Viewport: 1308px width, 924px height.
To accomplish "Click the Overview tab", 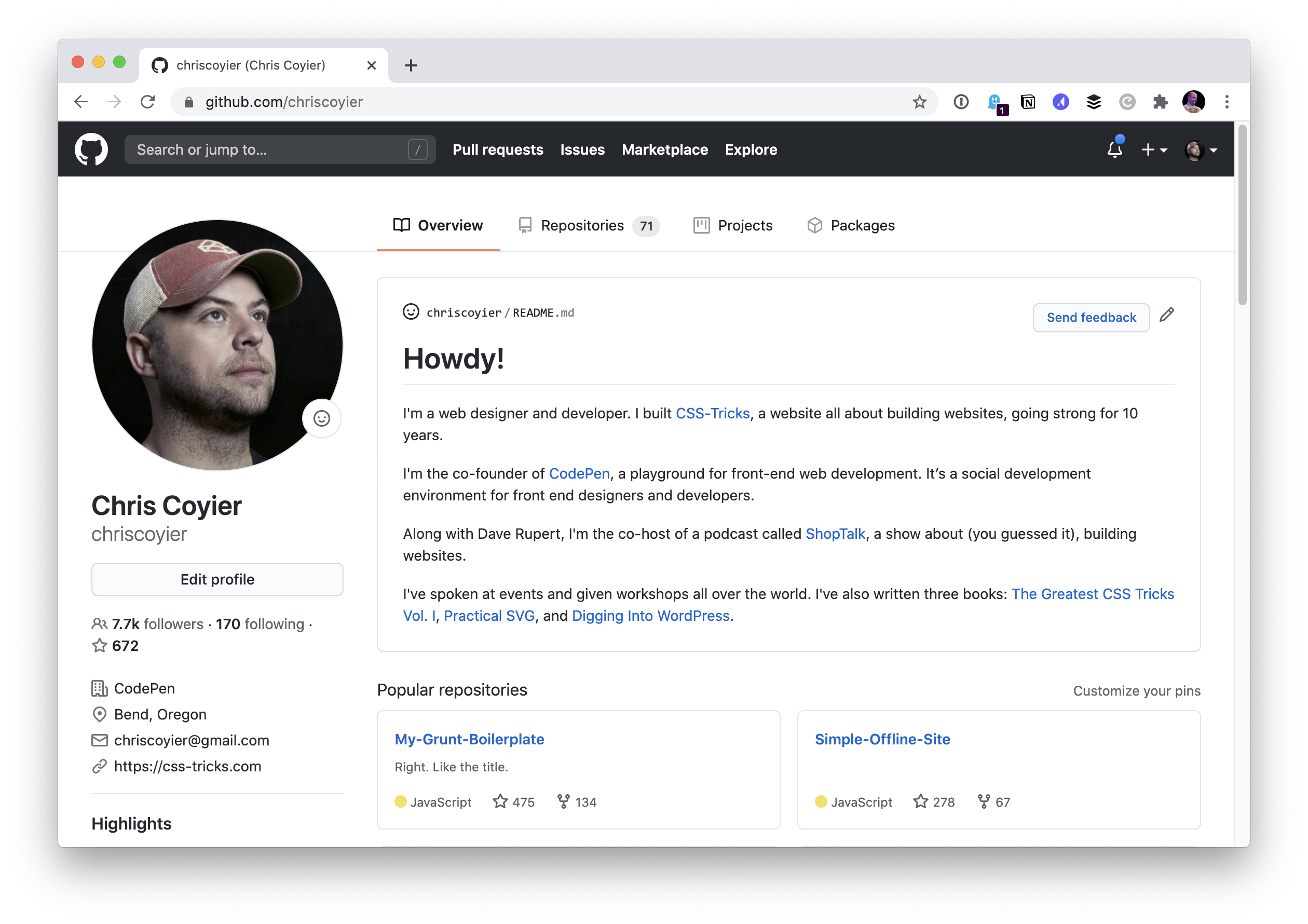I will coord(449,225).
